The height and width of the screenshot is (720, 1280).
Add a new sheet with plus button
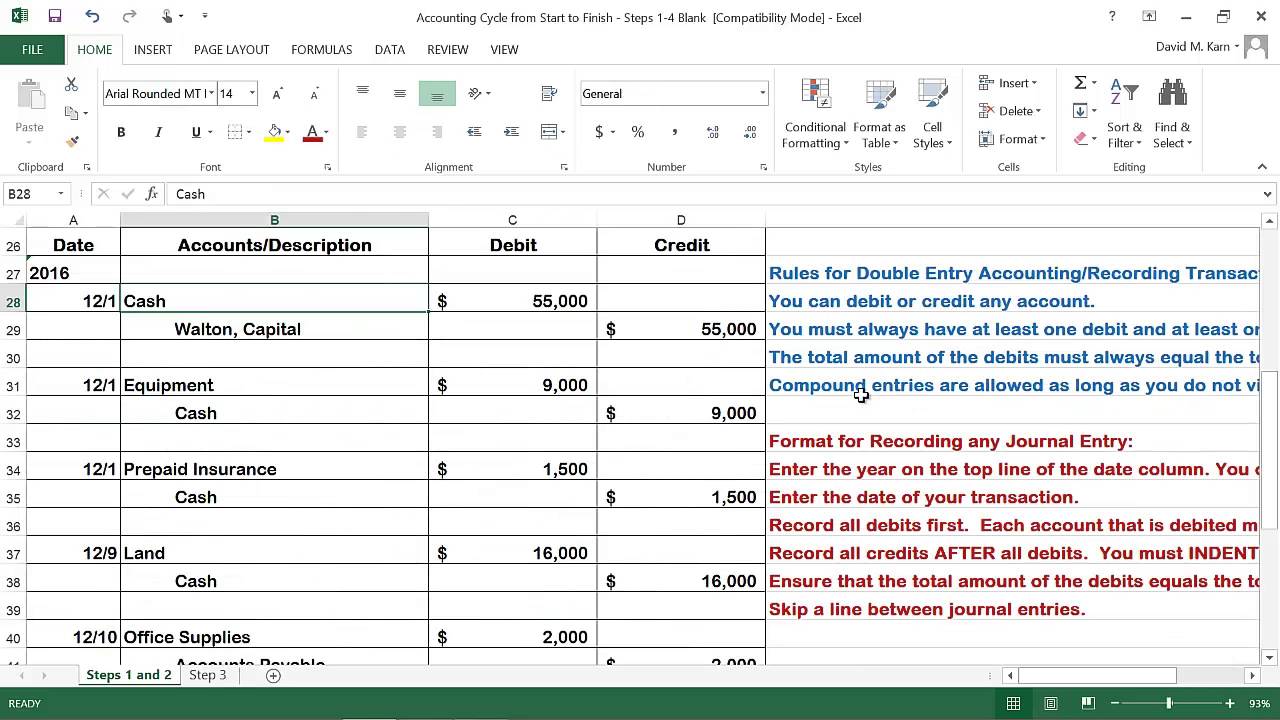(273, 676)
